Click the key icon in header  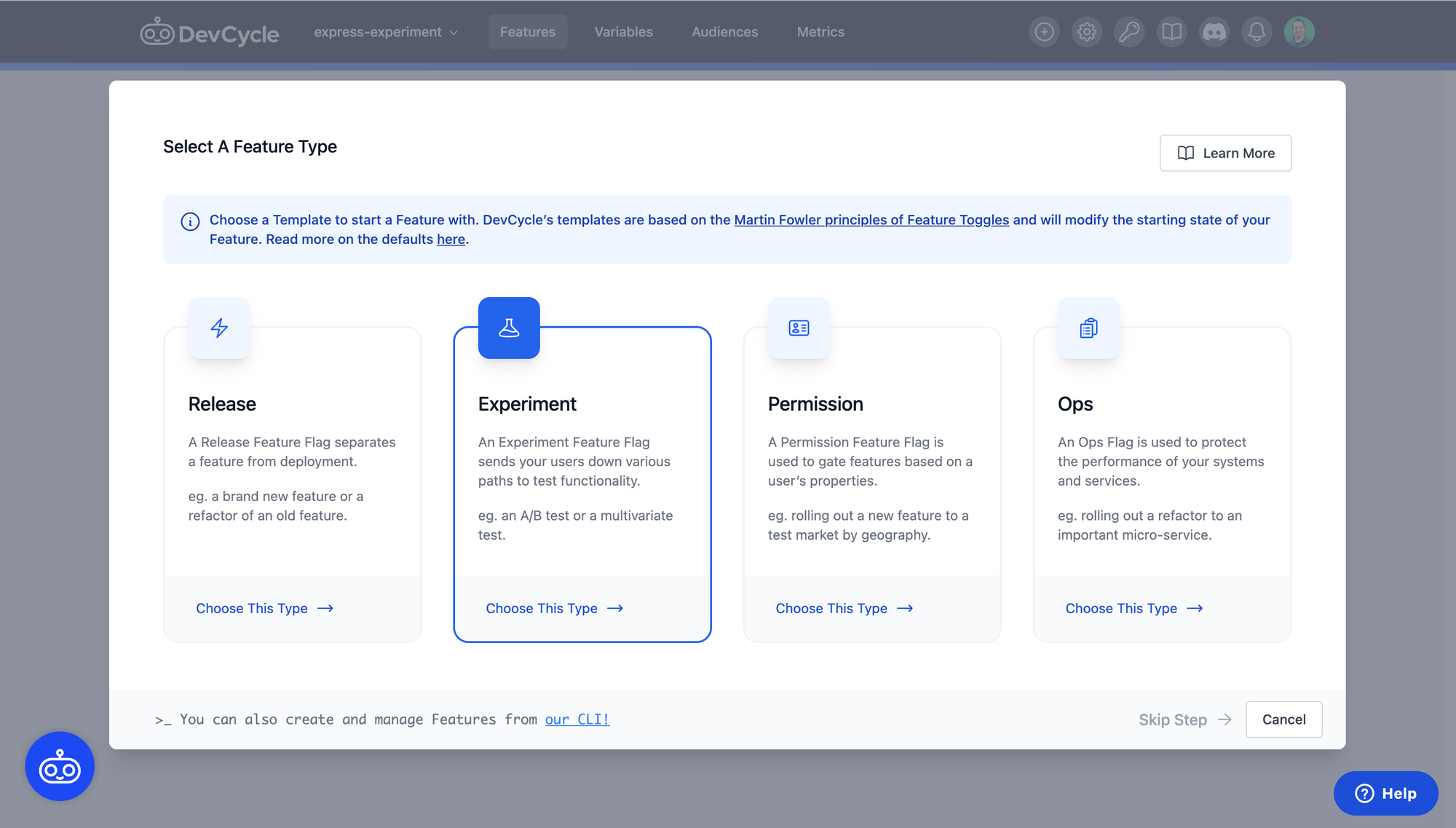[1129, 32]
